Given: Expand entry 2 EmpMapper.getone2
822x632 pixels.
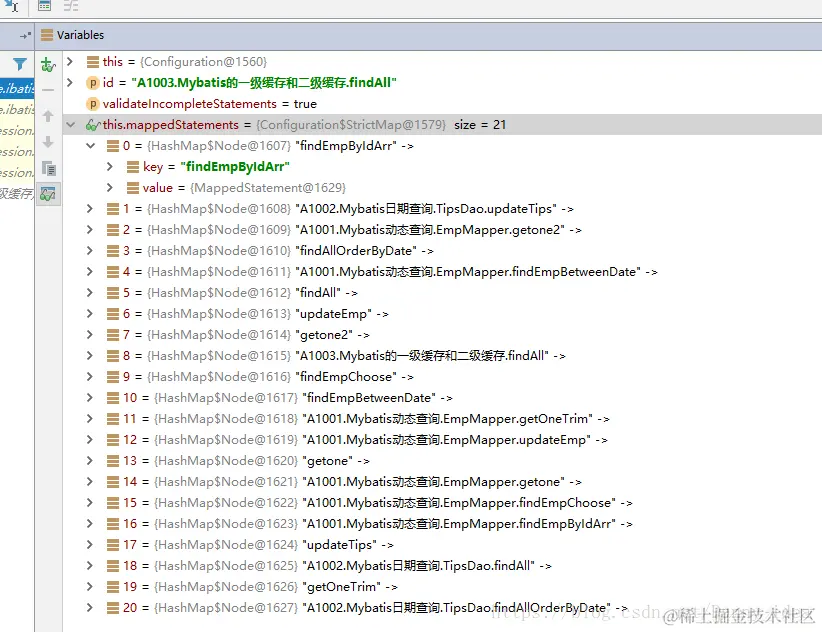Looking at the screenshot, I should 90,230.
